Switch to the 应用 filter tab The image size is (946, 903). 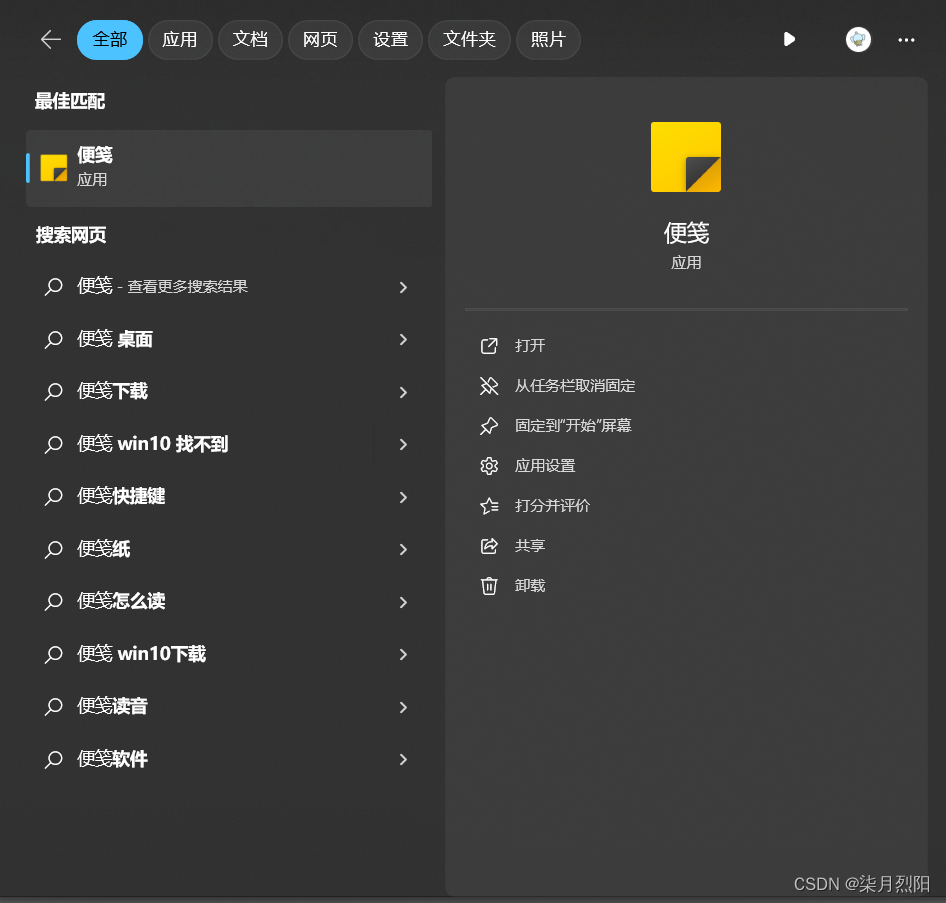(x=180, y=40)
